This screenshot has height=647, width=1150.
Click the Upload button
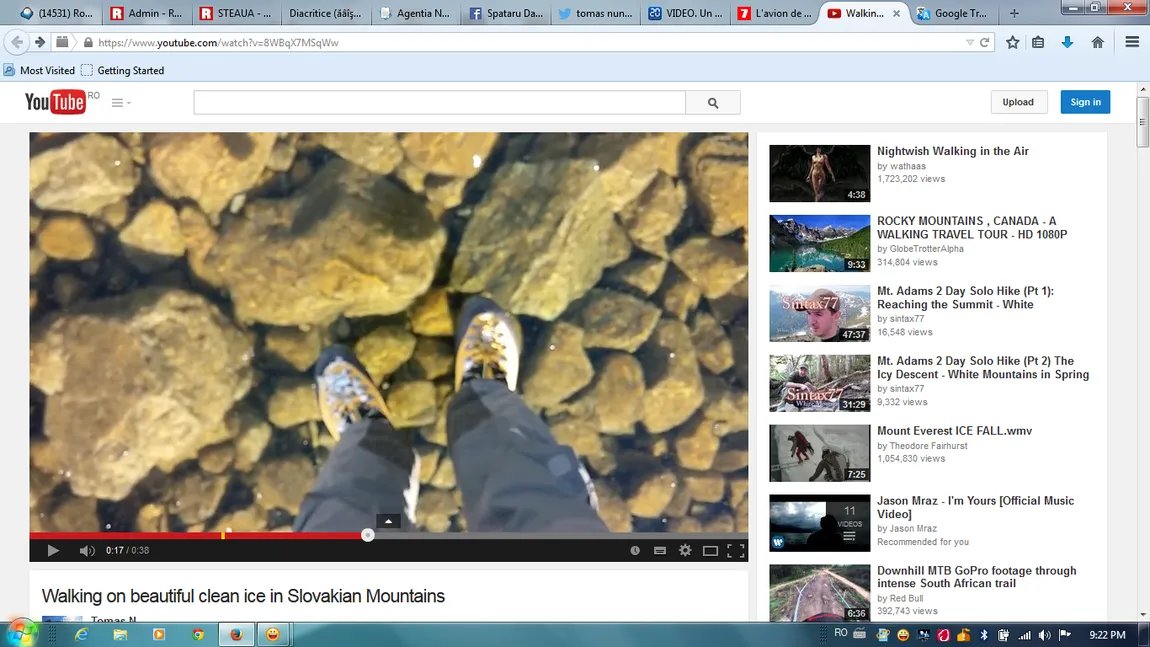pos(1018,102)
